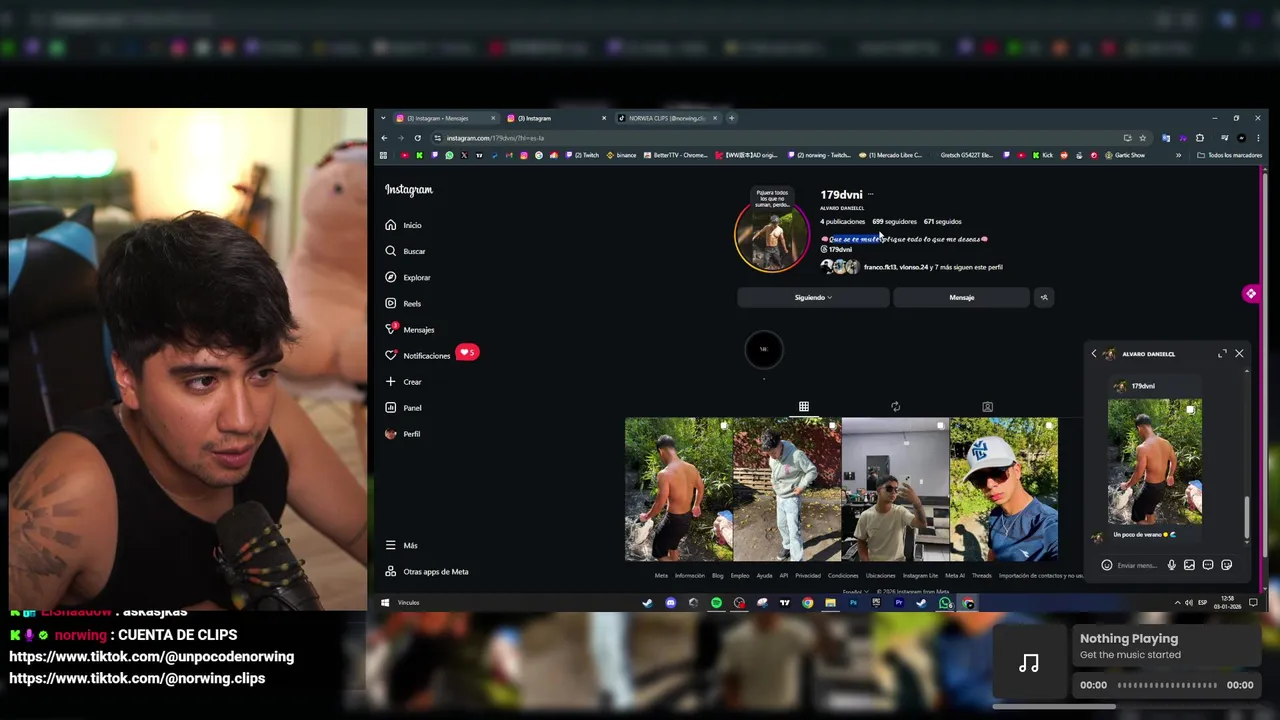This screenshot has height=720, width=1280.
Task: Bookmark this page with the star icon
Action: [1142, 138]
